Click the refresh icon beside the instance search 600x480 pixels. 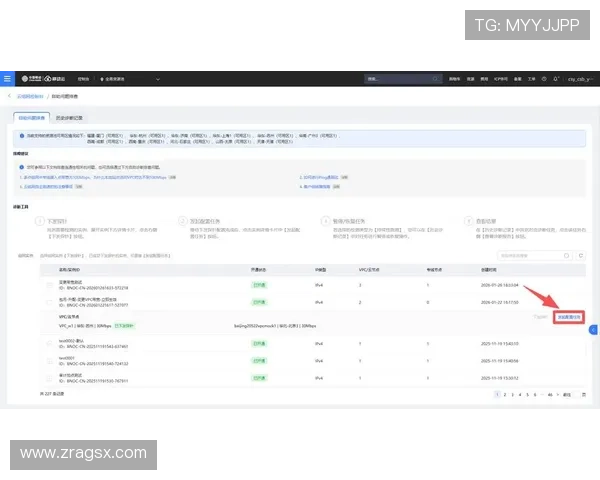(x=580, y=255)
